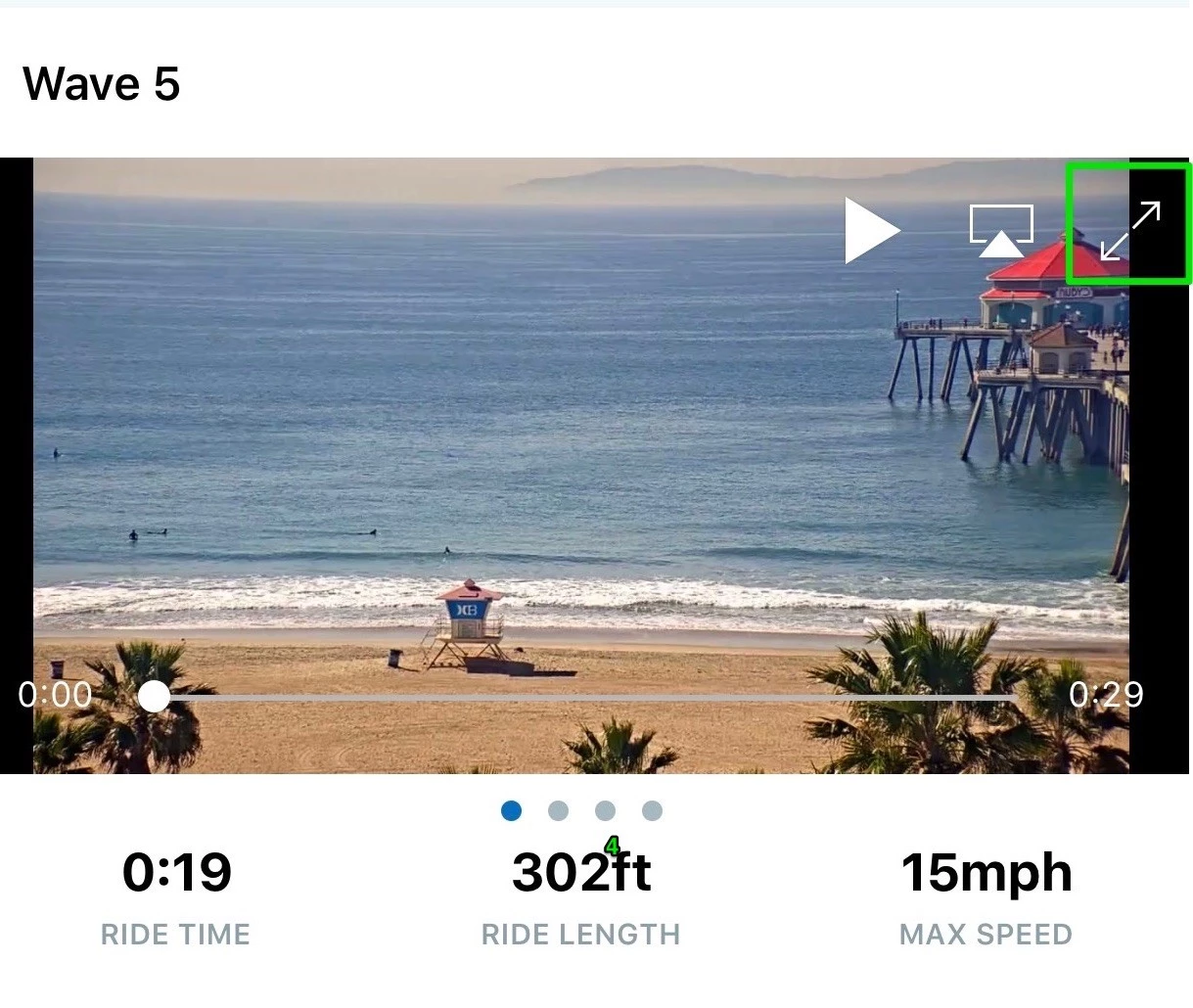Switch to the fourth page dot
Image resolution: width=1193 pixels, height=1008 pixels.
tap(652, 810)
